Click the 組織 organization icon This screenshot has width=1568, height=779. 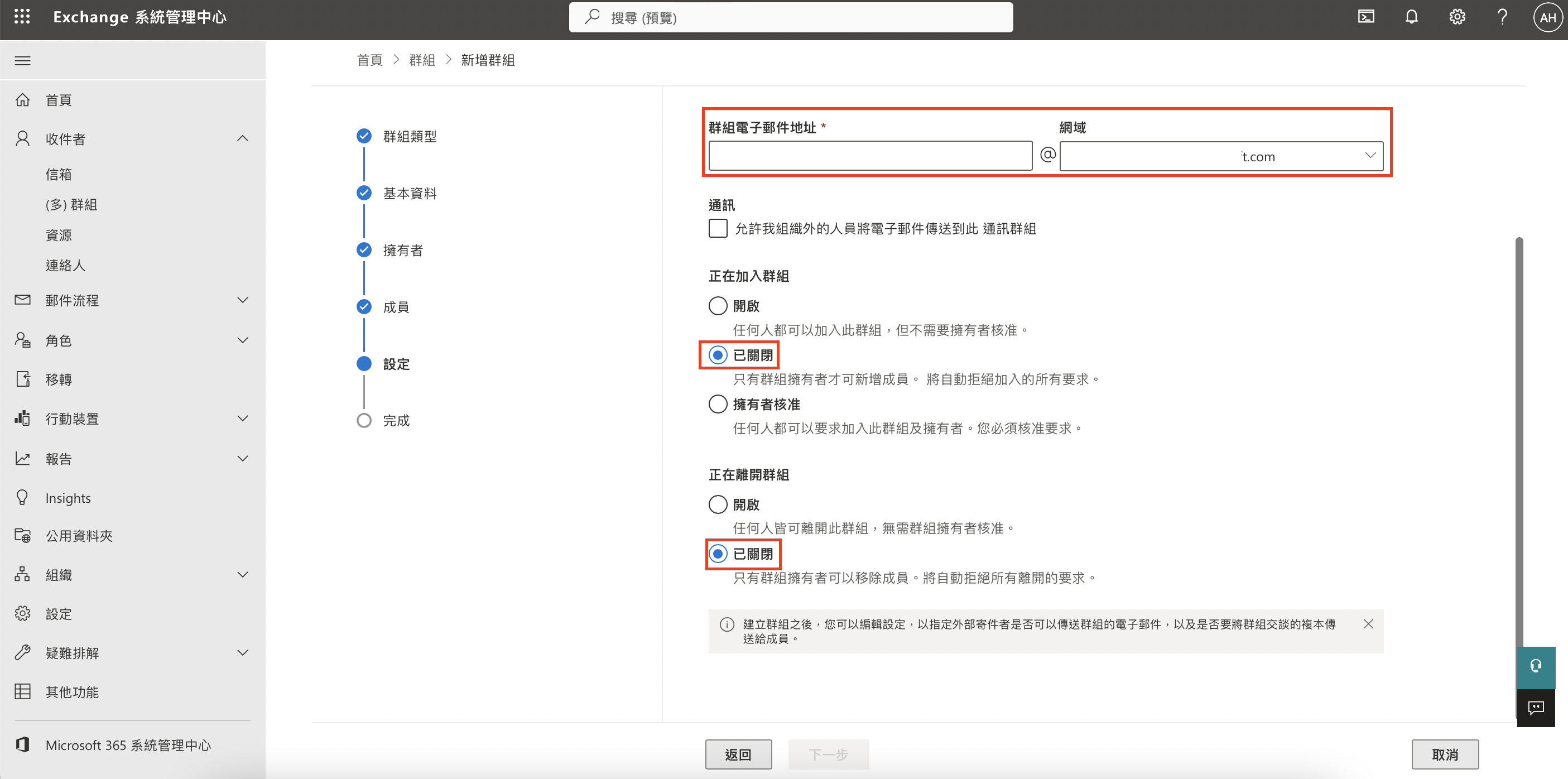[22, 575]
